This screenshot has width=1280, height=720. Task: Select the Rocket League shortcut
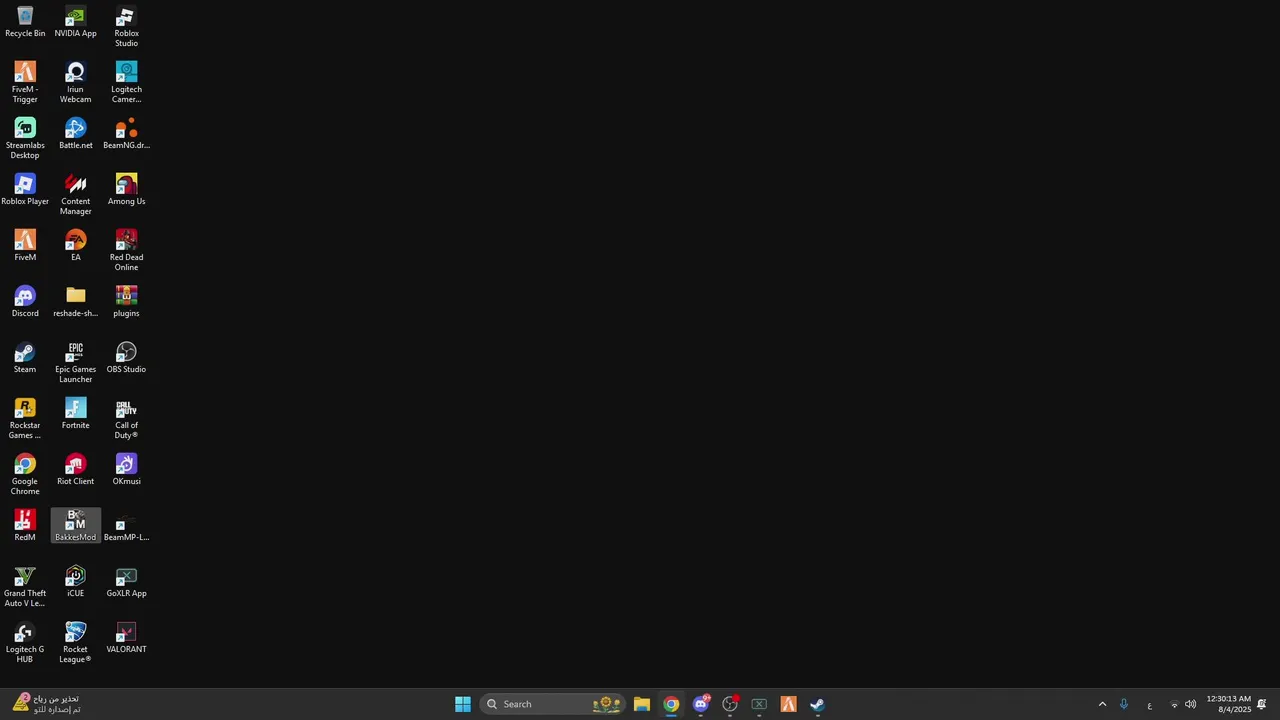75,643
